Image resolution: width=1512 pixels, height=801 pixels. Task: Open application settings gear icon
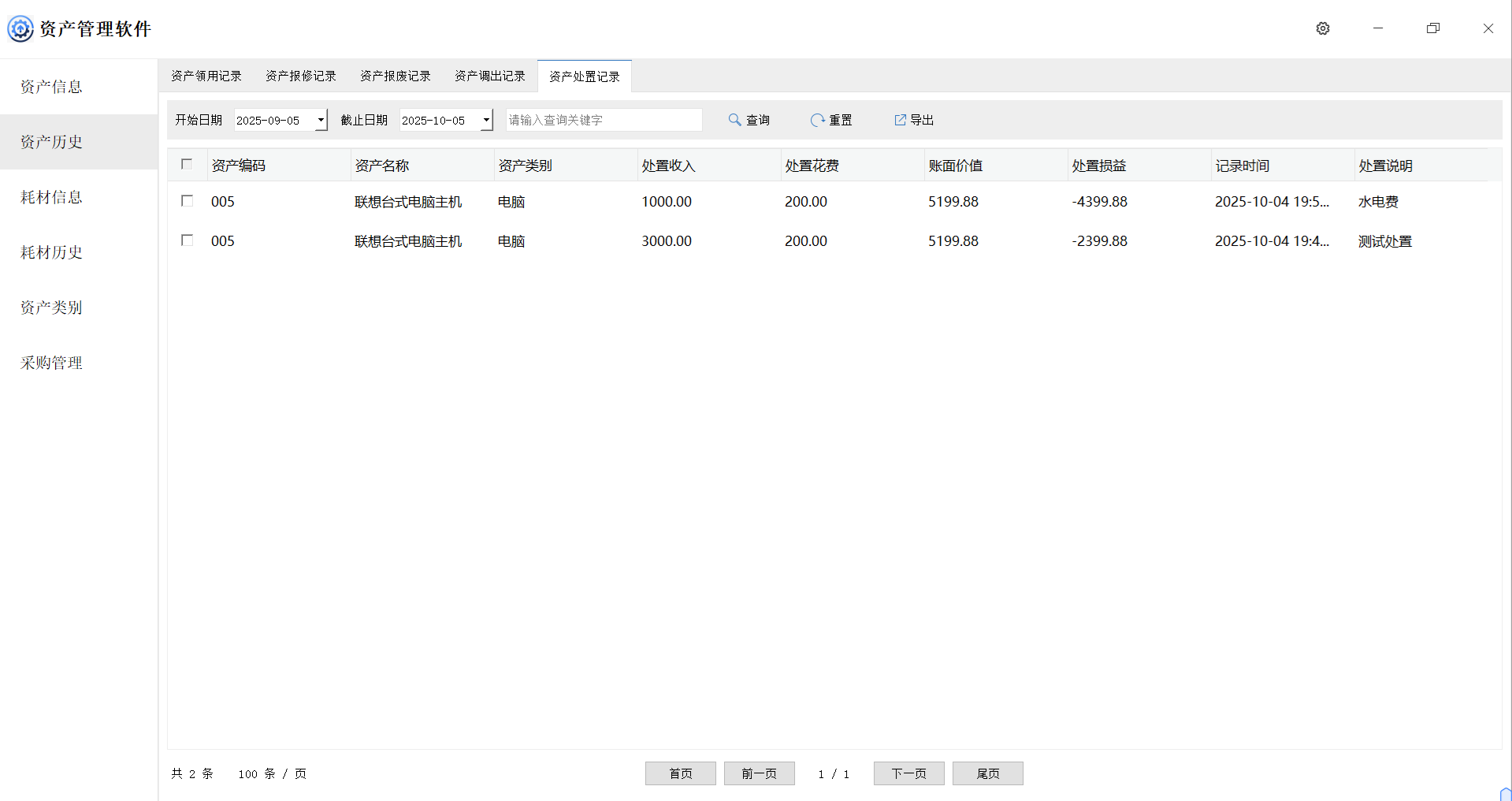1322,28
